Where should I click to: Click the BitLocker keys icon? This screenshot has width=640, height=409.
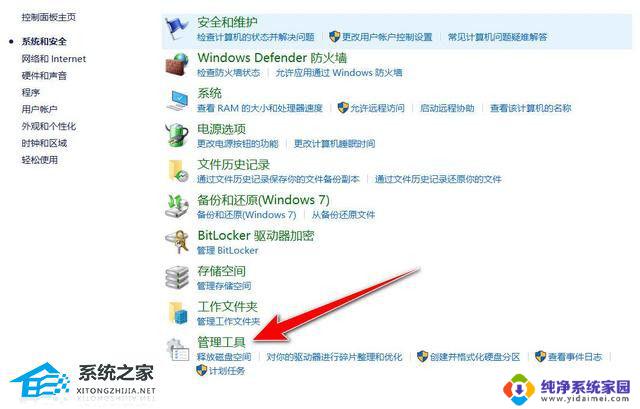pyautogui.click(x=177, y=242)
